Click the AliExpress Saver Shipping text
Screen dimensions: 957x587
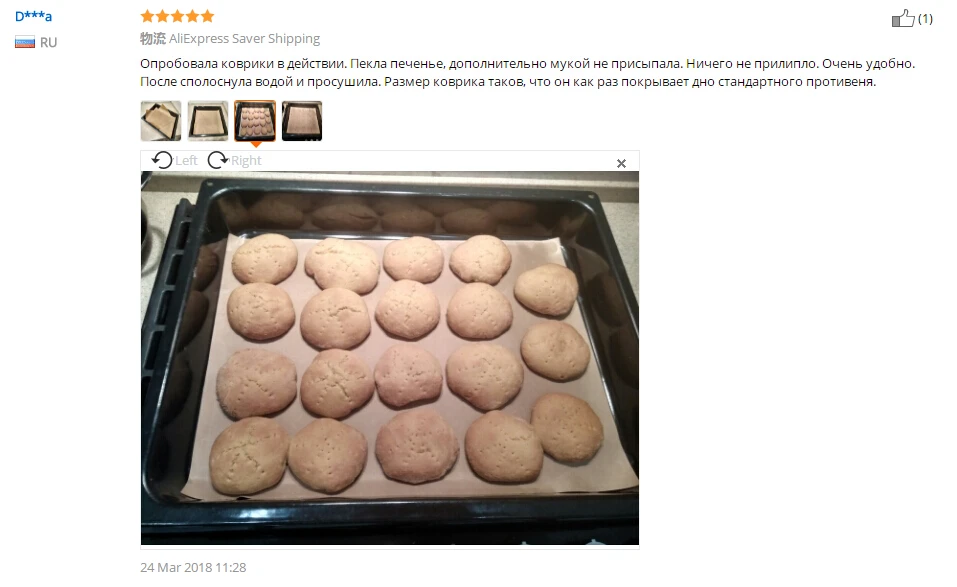[244, 38]
